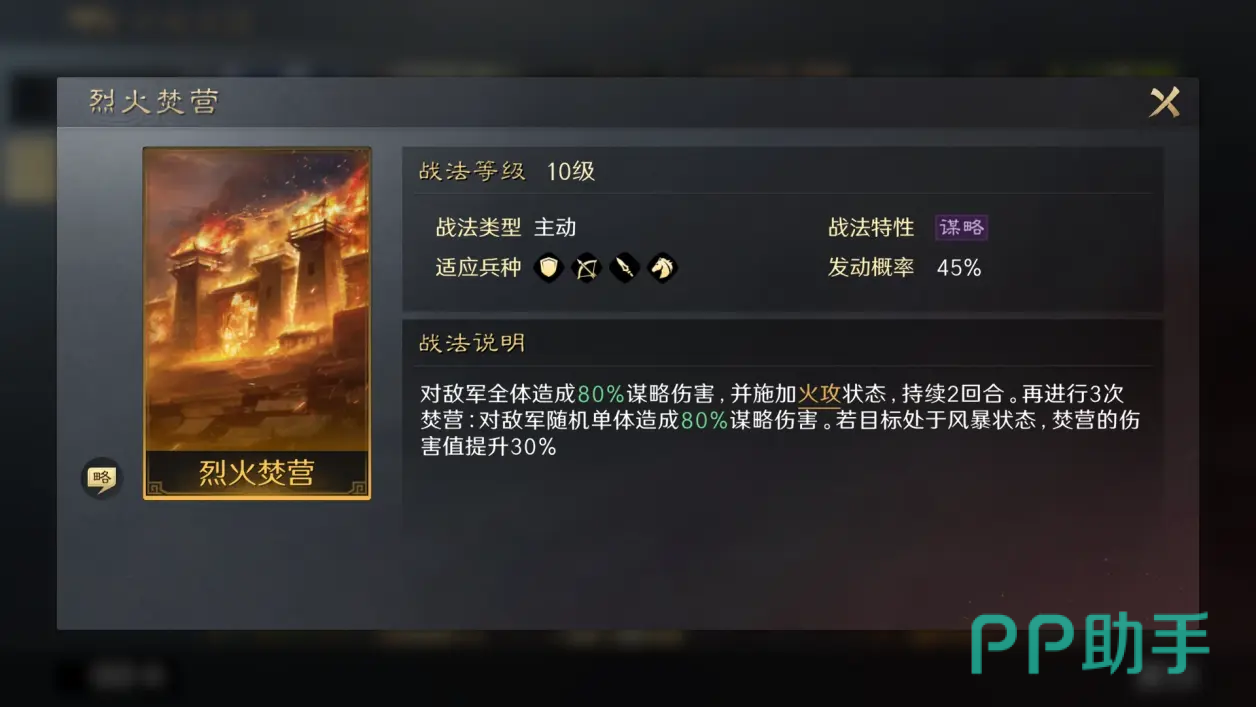Click the second green 80% 焚营 value
The height and width of the screenshot is (707, 1256).
(x=704, y=420)
